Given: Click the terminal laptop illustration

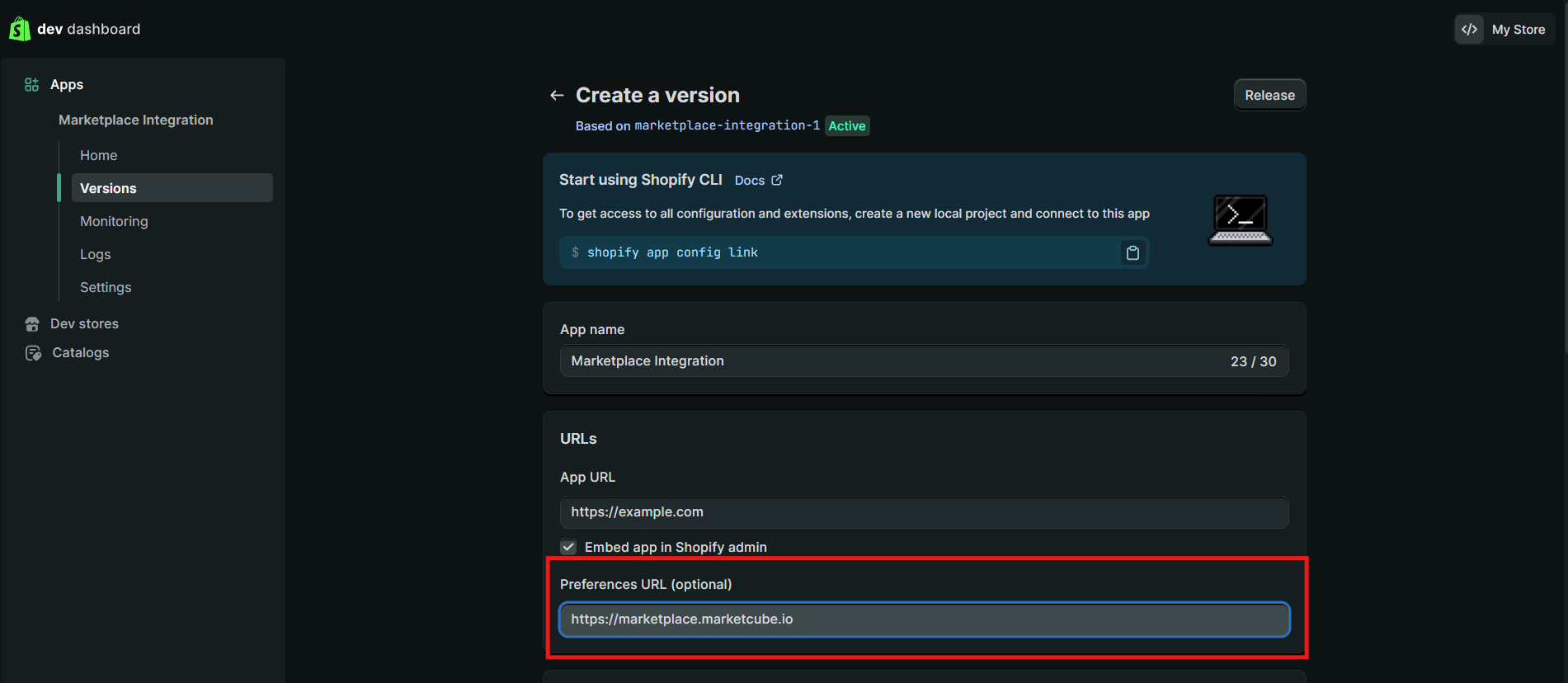Looking at the screenshot, I should tap(1241, 219).
